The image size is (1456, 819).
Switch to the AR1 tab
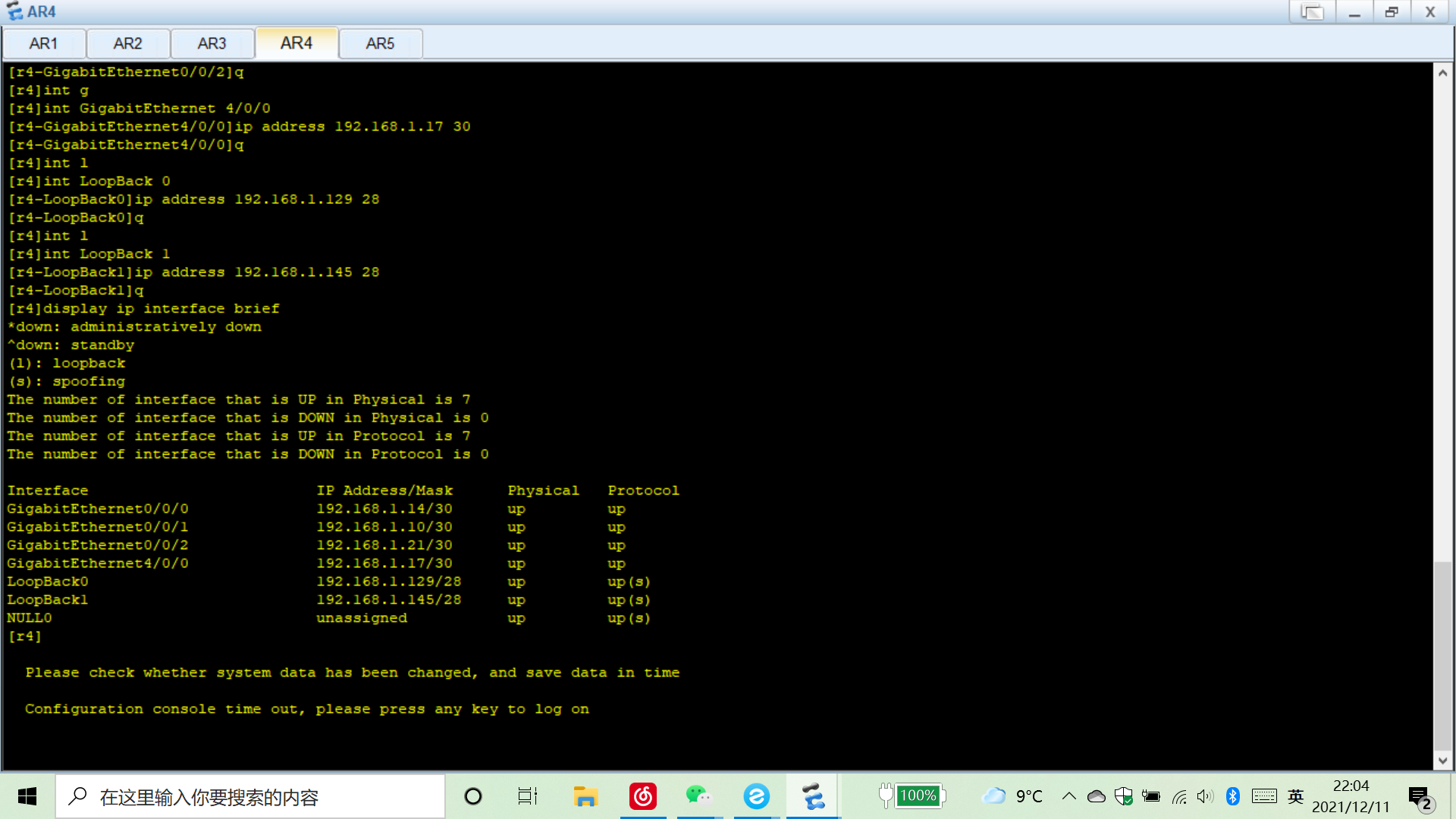click(43, 43)
